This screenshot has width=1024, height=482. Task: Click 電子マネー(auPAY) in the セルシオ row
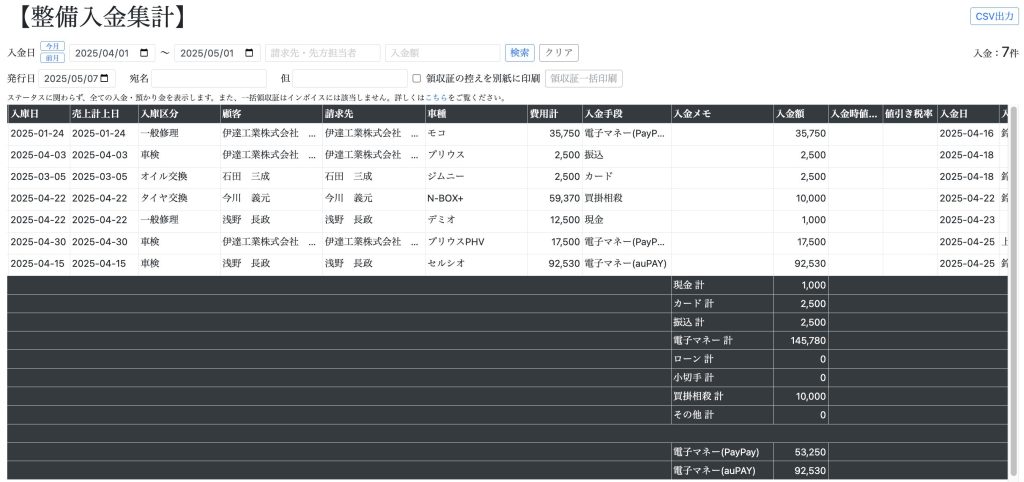click(627, 264)
